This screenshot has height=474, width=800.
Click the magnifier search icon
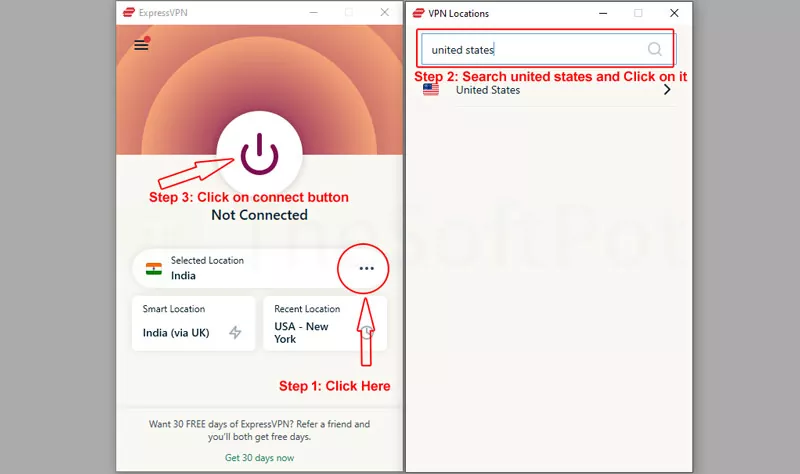pyautogui.click(x=655, y=49)
